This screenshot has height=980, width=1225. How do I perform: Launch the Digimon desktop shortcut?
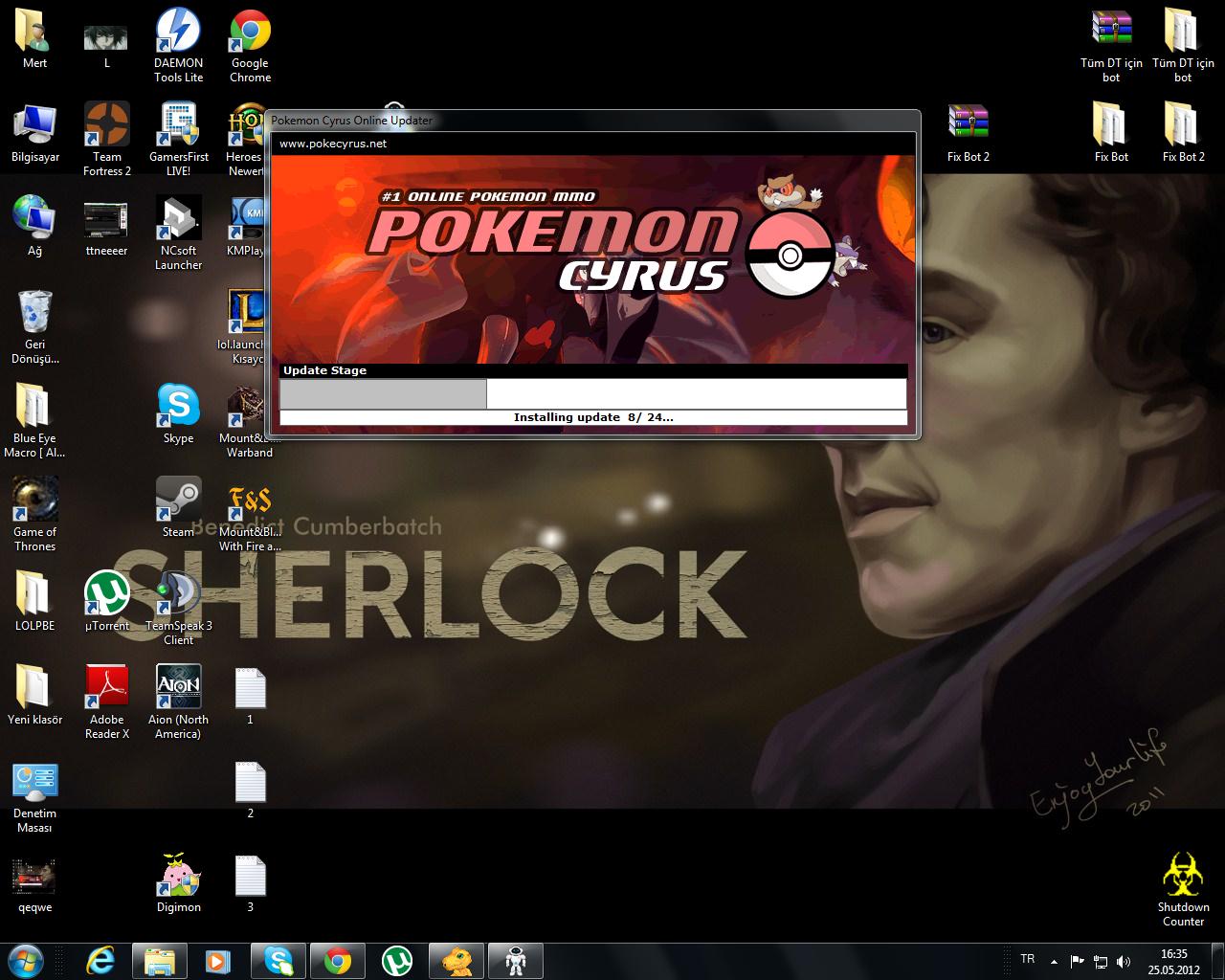[x=178, y=883]
